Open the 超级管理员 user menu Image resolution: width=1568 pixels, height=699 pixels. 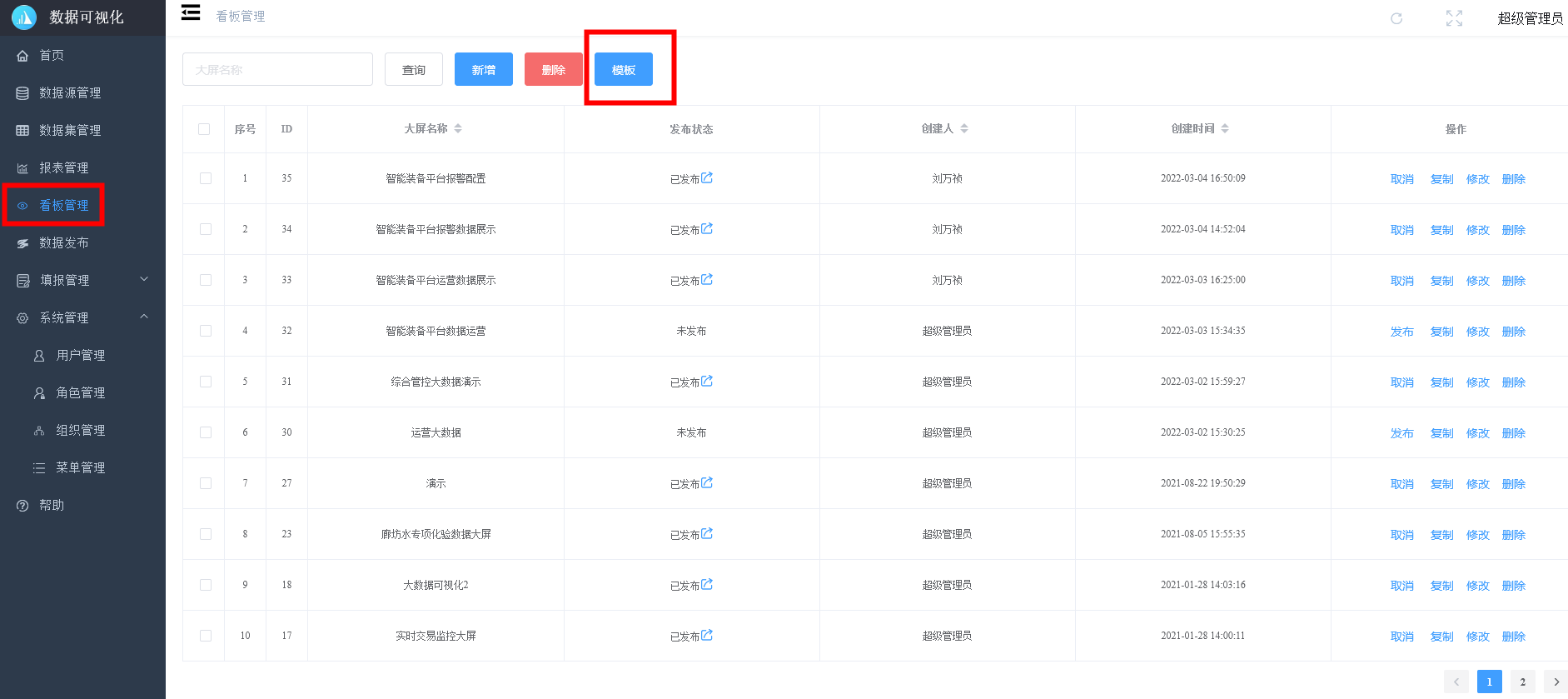[x=1530, y=18]
